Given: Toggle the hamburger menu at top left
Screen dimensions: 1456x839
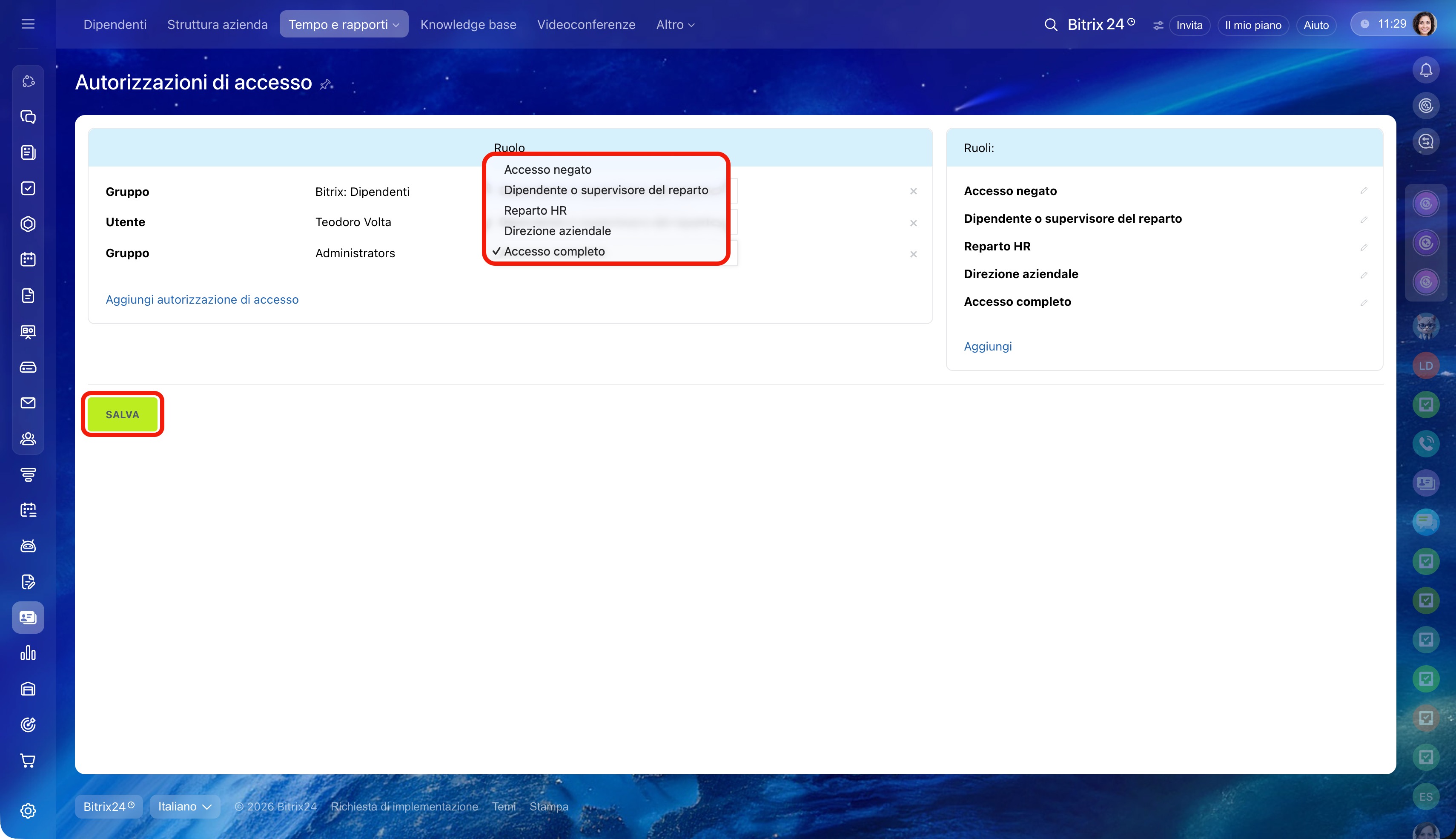Looking at the screenshot, I should point(28,24).
